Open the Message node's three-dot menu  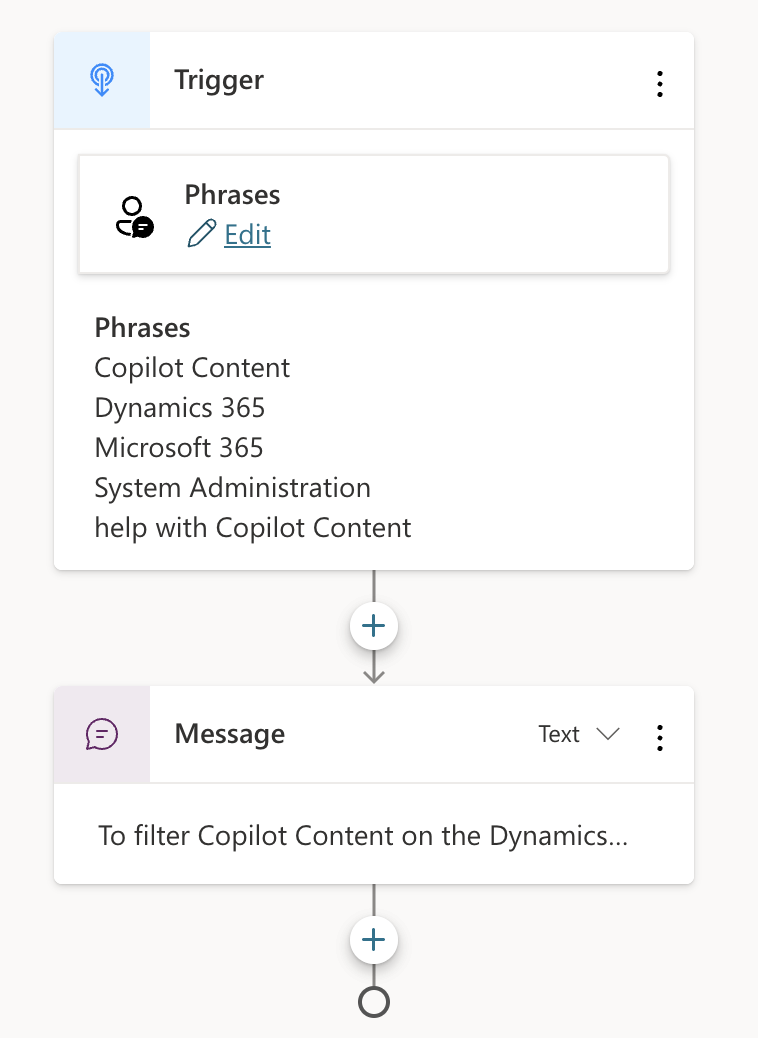point(659,737)
